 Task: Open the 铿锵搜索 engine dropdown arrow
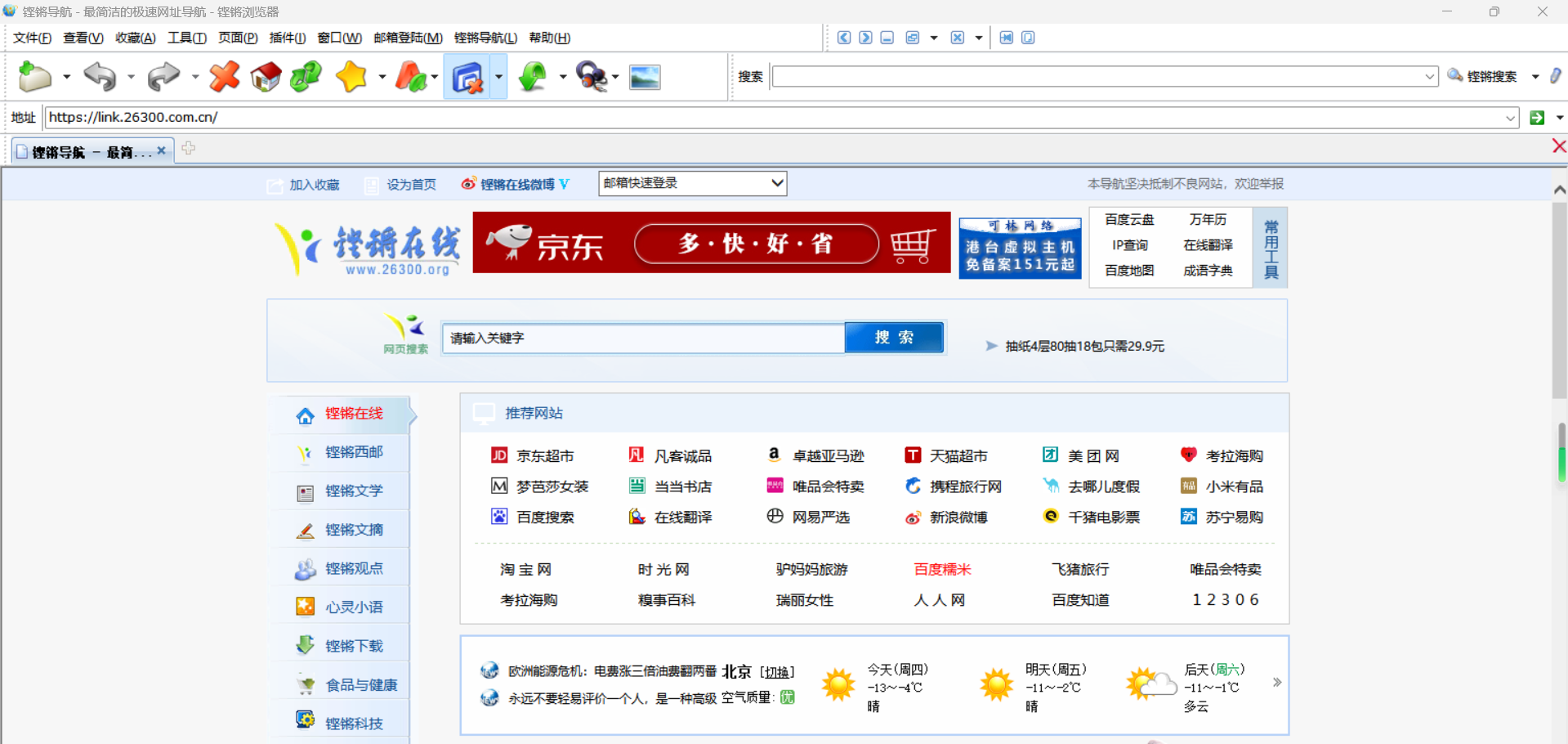coord(1535,77)
